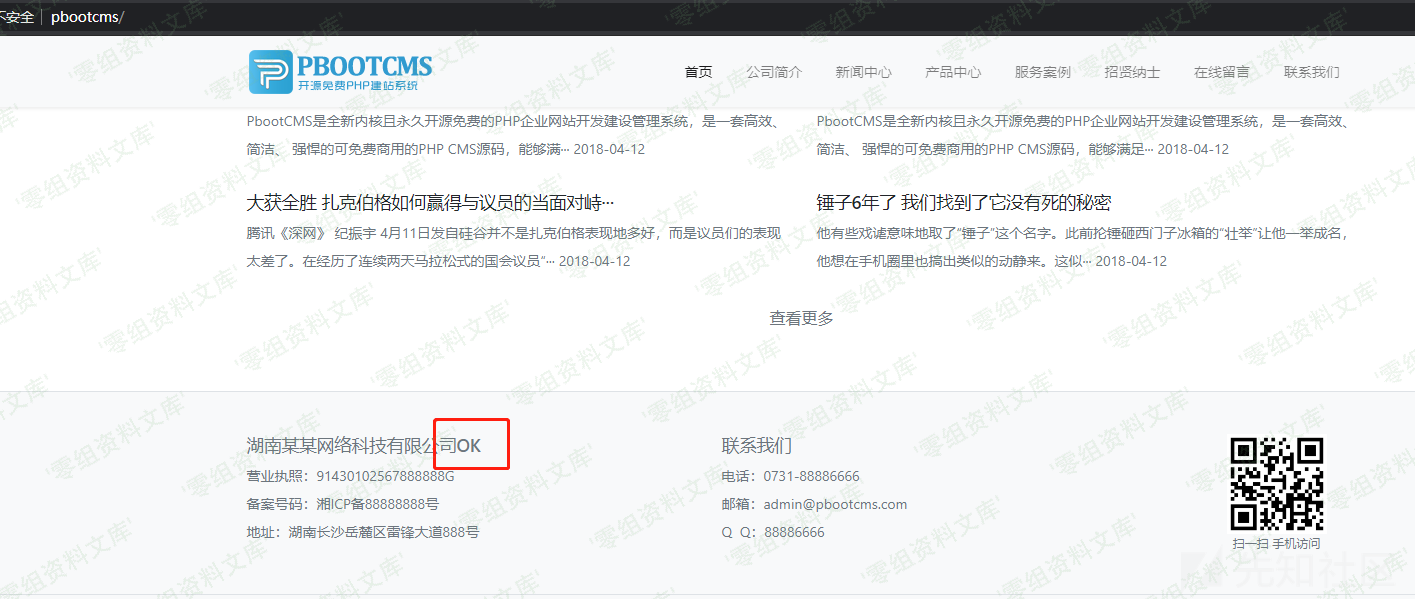The height and width of the screenshot is (599, 1415).
Task: Open the 服务案例 navigation tab
Action: 1041,71
